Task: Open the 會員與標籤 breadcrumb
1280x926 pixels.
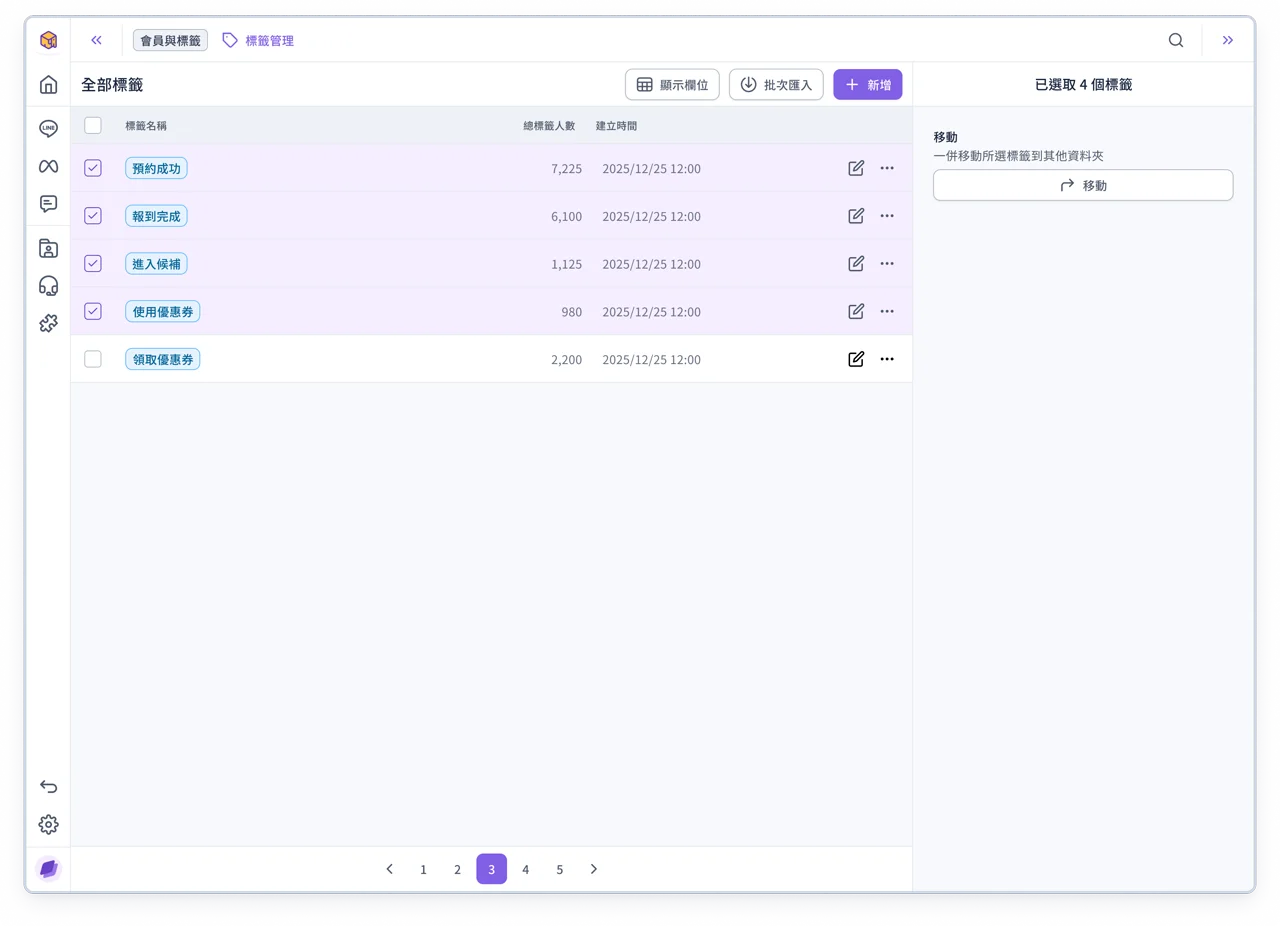Action: 170,40
